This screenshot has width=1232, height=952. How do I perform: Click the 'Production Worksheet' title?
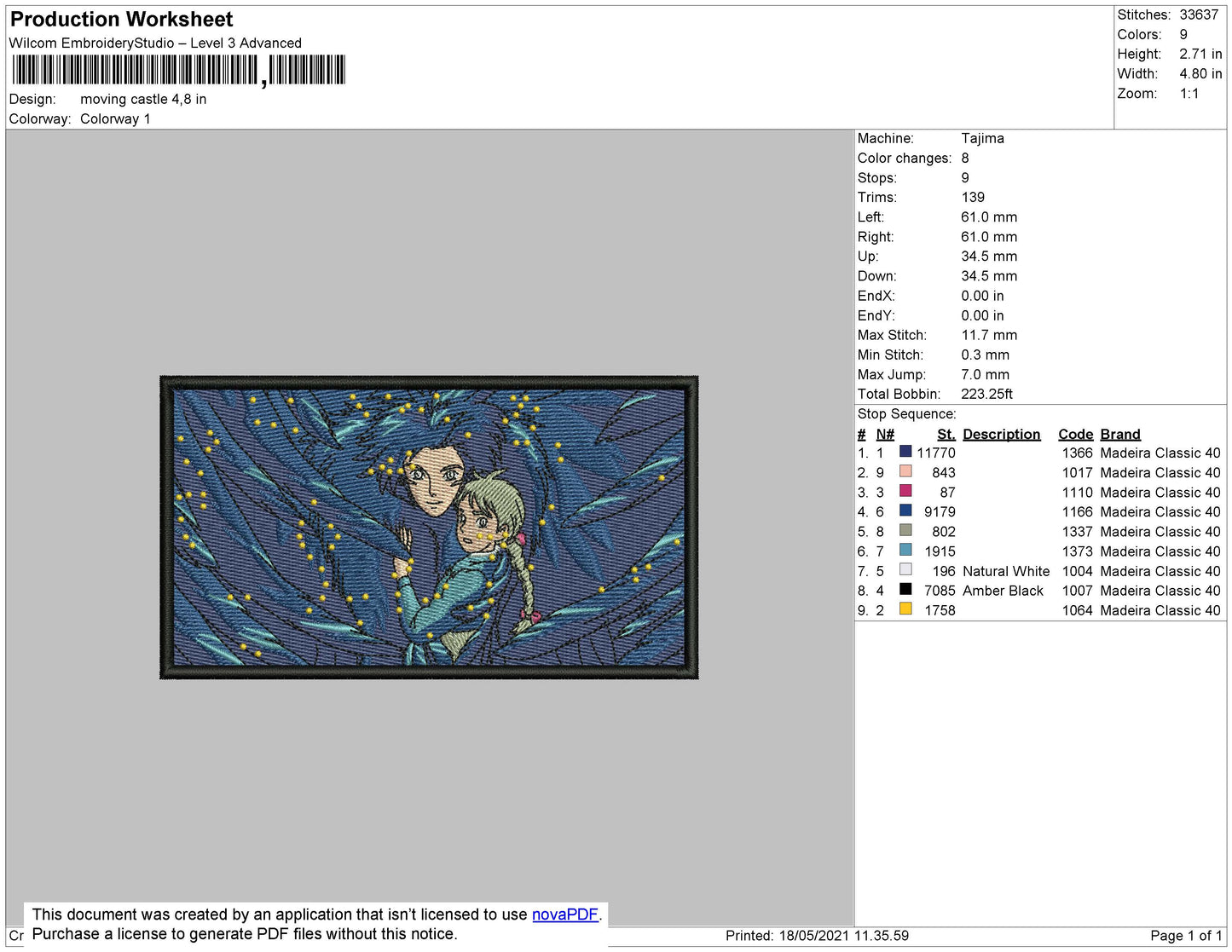pos(121,20)
